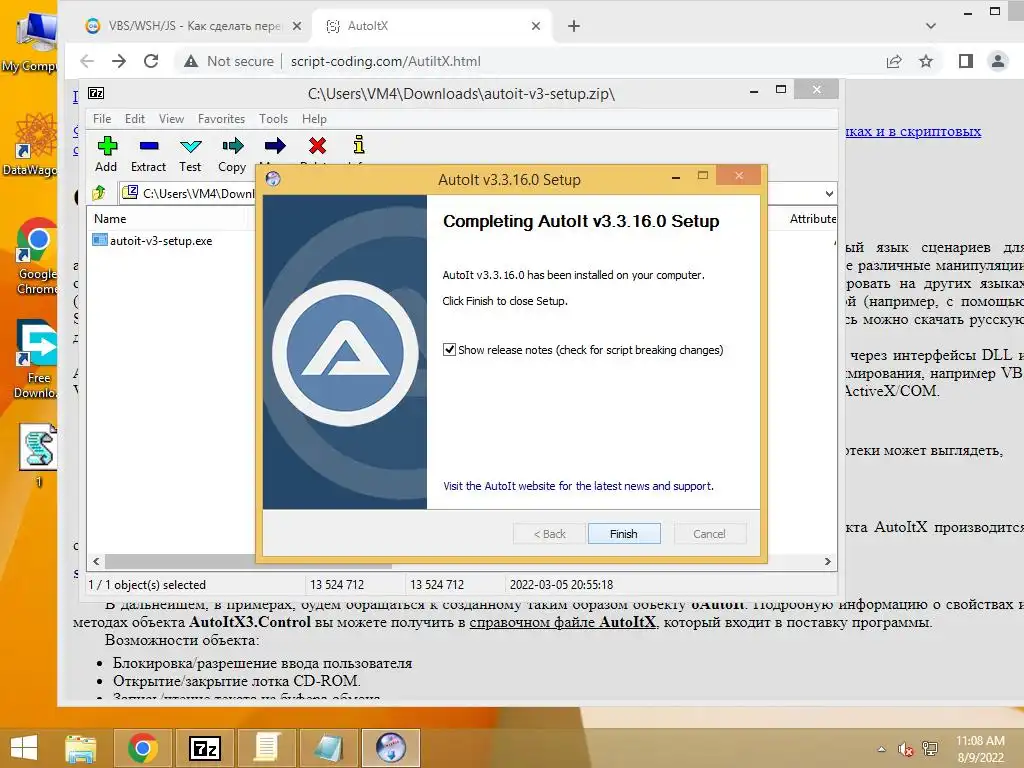Open 7-Zip taskbar icon
Image resolution: width=1024 pixels, height=768 pixels.
click(204, 748)
